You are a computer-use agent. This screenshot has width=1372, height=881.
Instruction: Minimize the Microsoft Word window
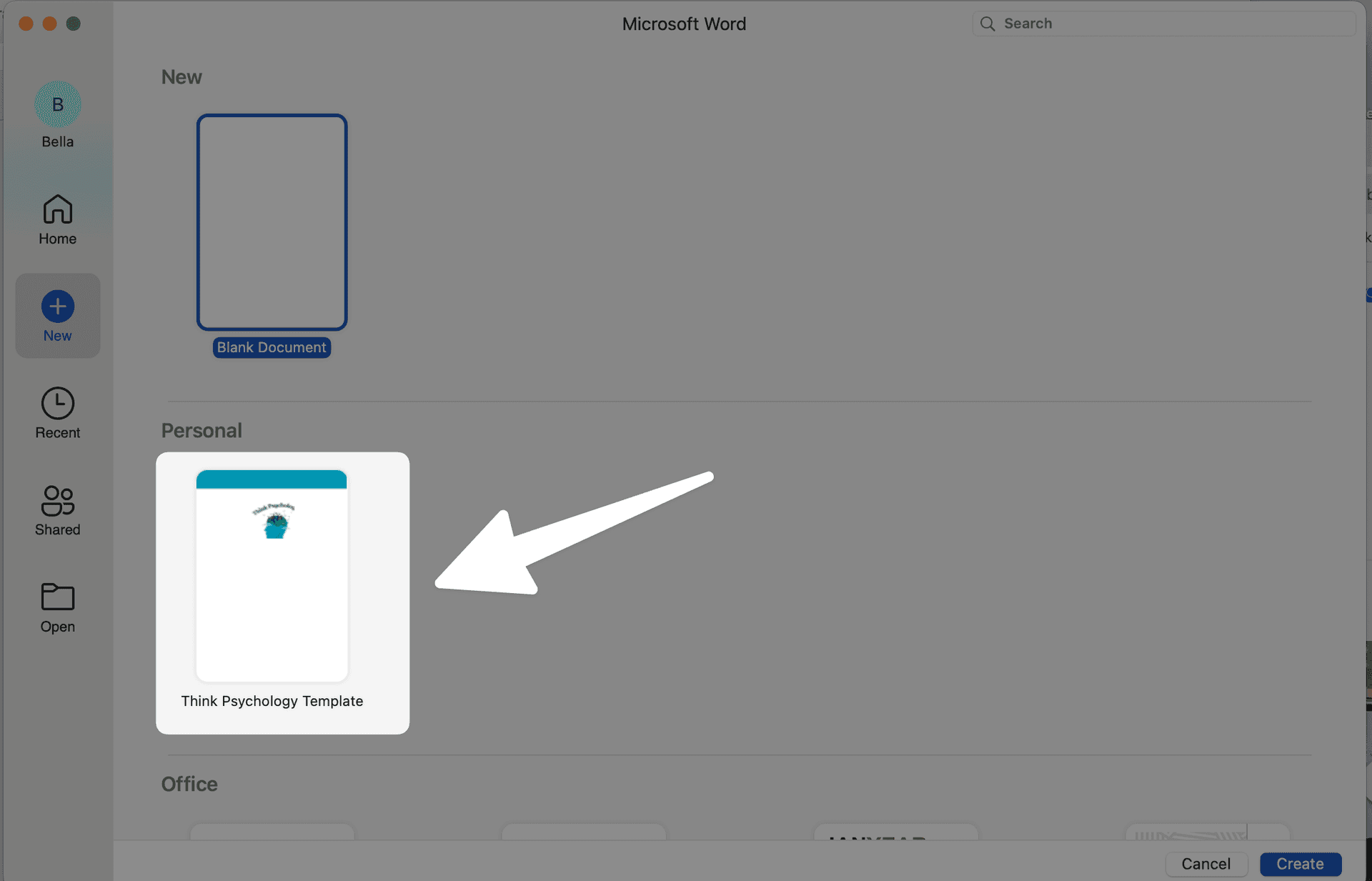coord(49,24)
